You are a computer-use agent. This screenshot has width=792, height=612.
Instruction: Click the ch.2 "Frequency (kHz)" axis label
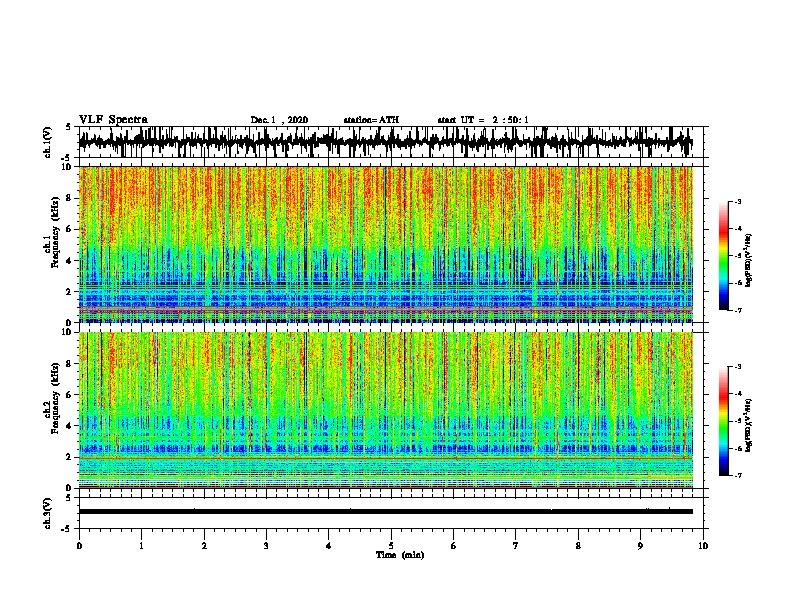pyautogui.click(x=55, y=398)
